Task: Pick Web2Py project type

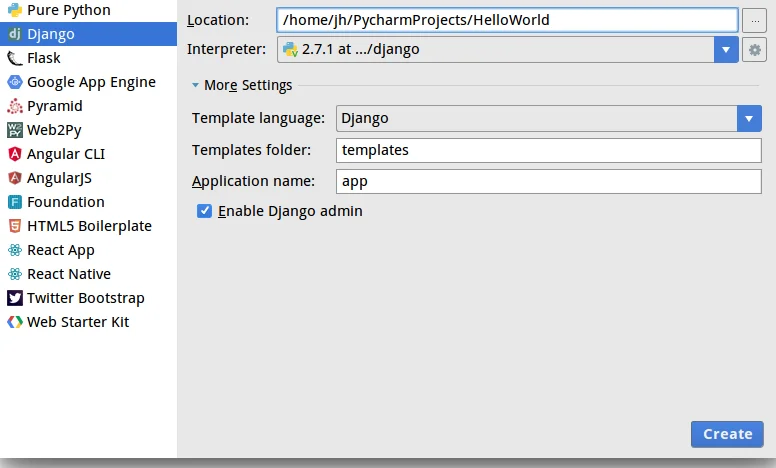Action: pyautogui.click(x=89, y=130)
